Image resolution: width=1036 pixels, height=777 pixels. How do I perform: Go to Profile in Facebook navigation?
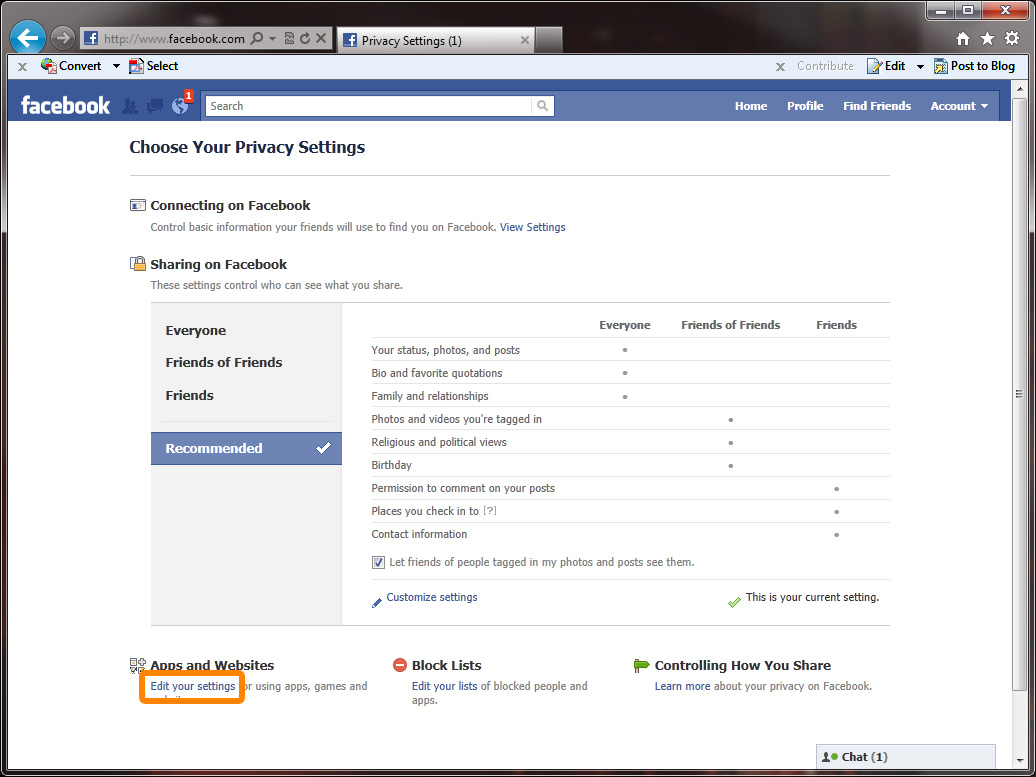click(x=805, y=106)
